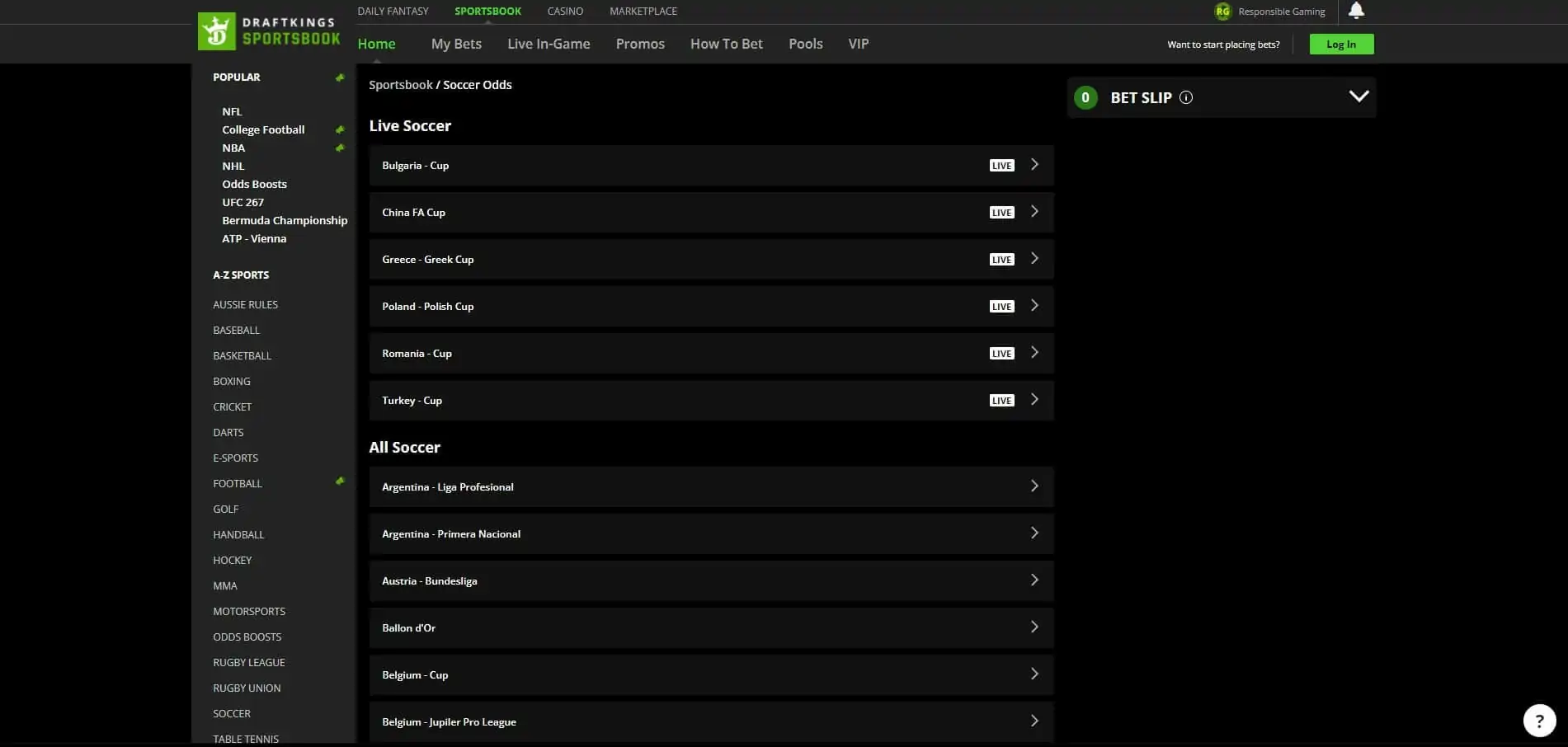1568x747 pixels.
Task: Open the notifications bell
Action: click(1356, 11)
